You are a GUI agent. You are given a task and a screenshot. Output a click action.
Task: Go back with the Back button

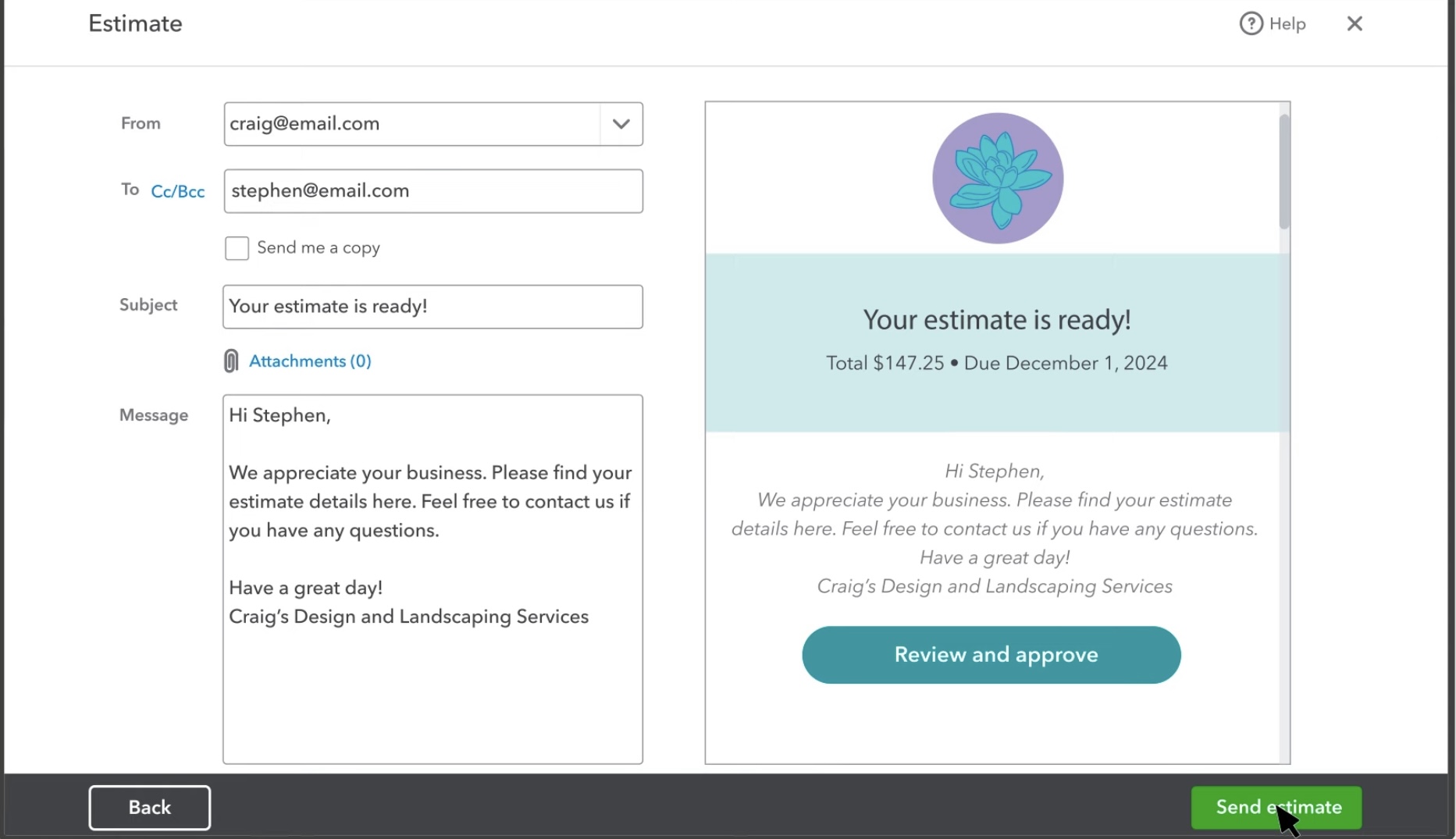[x=149, y=807]
